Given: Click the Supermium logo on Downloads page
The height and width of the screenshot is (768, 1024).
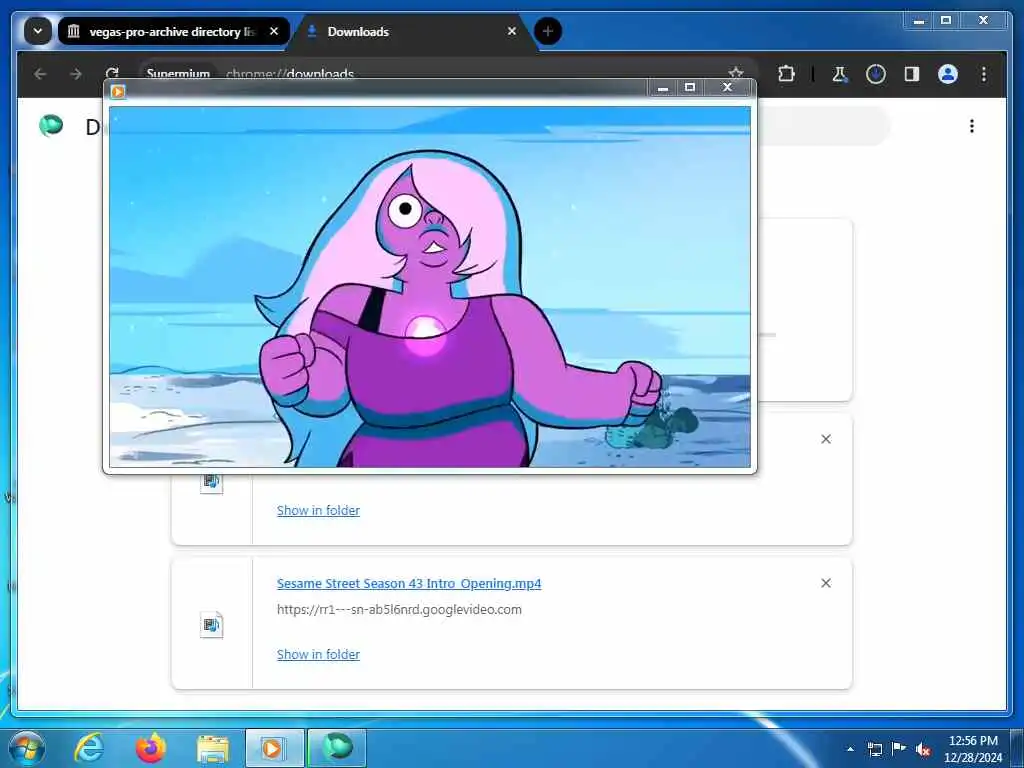Looking at the screenshot, I should [x=51, y=125].
